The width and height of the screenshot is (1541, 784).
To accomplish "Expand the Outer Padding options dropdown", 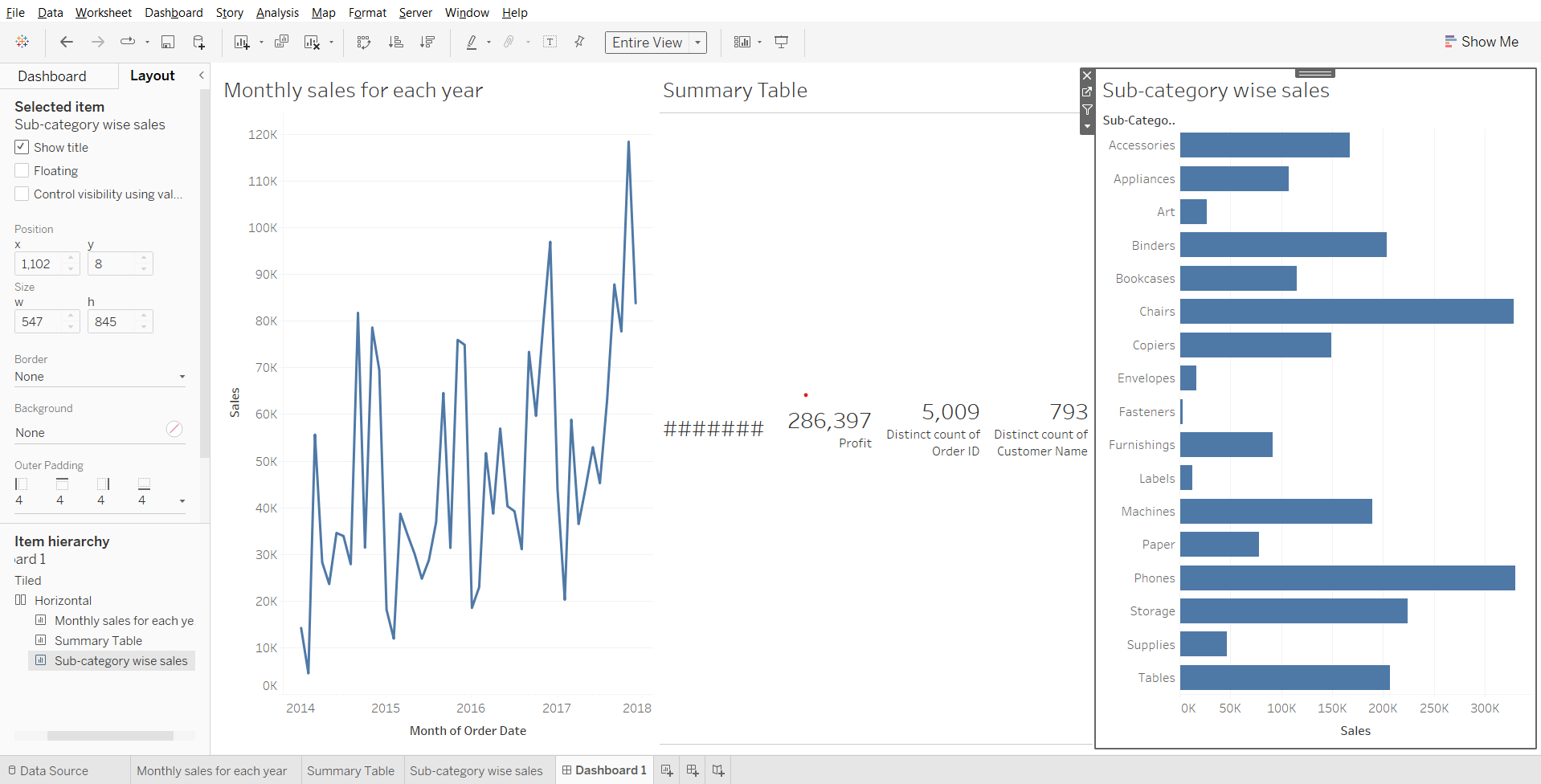I will coord(182,500).
